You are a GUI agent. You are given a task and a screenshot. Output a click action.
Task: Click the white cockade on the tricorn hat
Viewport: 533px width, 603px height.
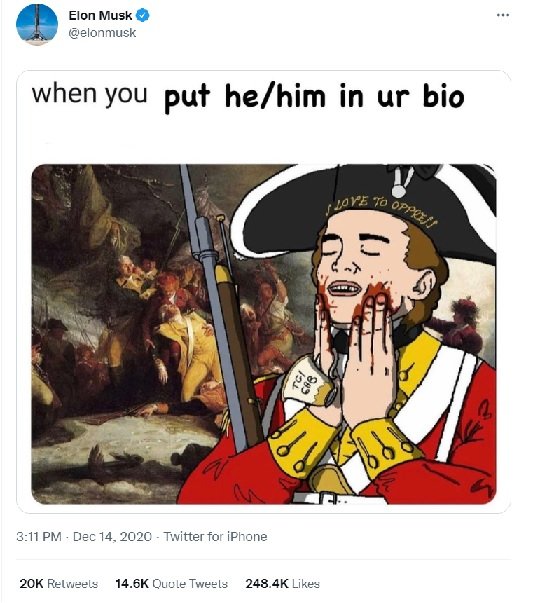(400, 180)
